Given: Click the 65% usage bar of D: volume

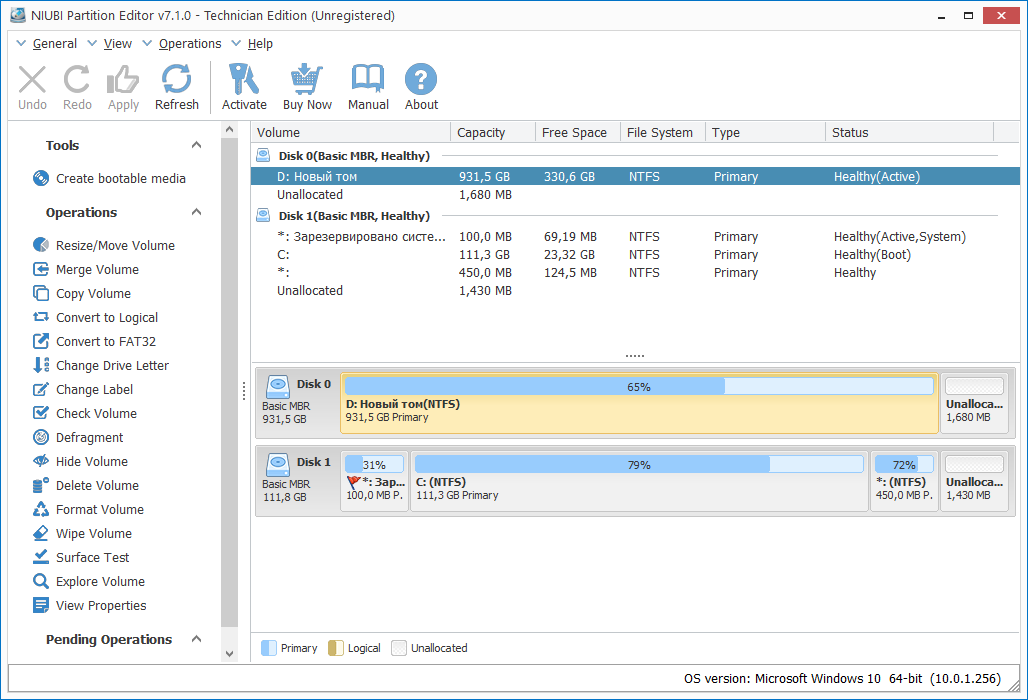Looking at the screenshot, I should tap(638, 385).
